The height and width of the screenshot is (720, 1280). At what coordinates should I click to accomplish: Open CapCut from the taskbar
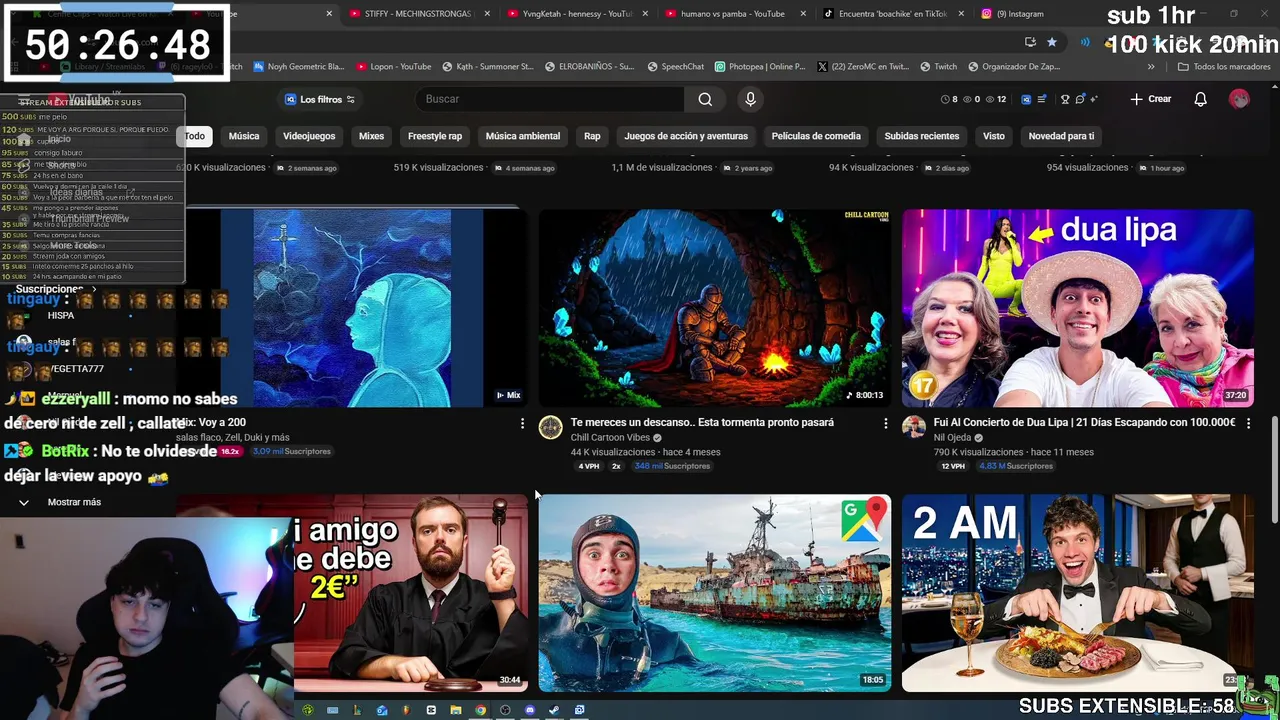[x=431, y=710]
